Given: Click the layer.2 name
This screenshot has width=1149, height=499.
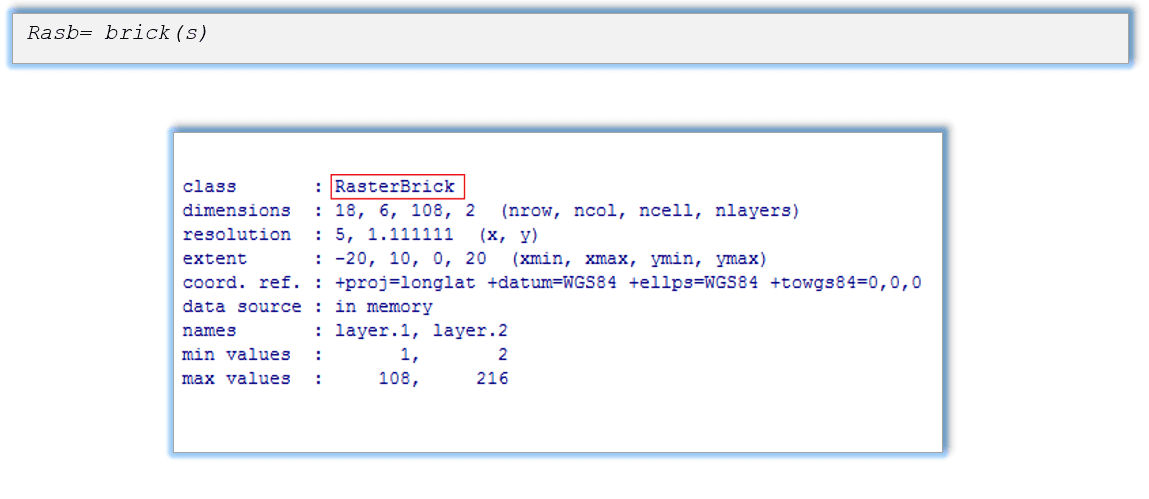Looking at the screenshot, I should click(x=459, y=330).
